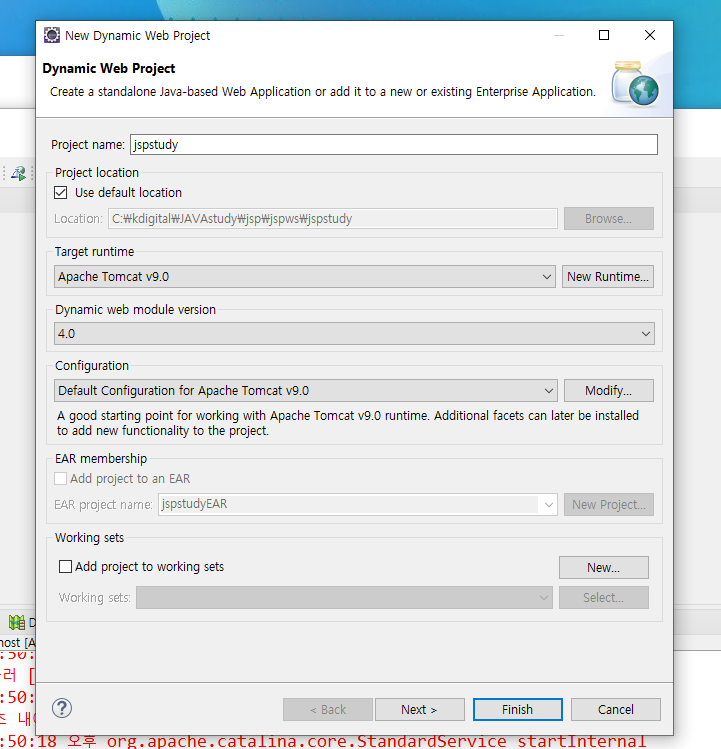This screenshot has width=721, height=749.
Task: Click the Location path field
Action: tap(333, 218)
